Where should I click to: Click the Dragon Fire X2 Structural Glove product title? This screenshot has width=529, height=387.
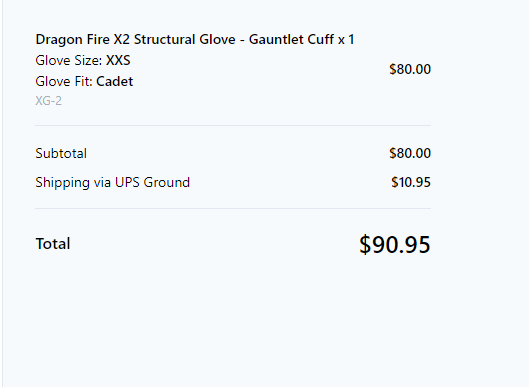[x=195, y=39]
